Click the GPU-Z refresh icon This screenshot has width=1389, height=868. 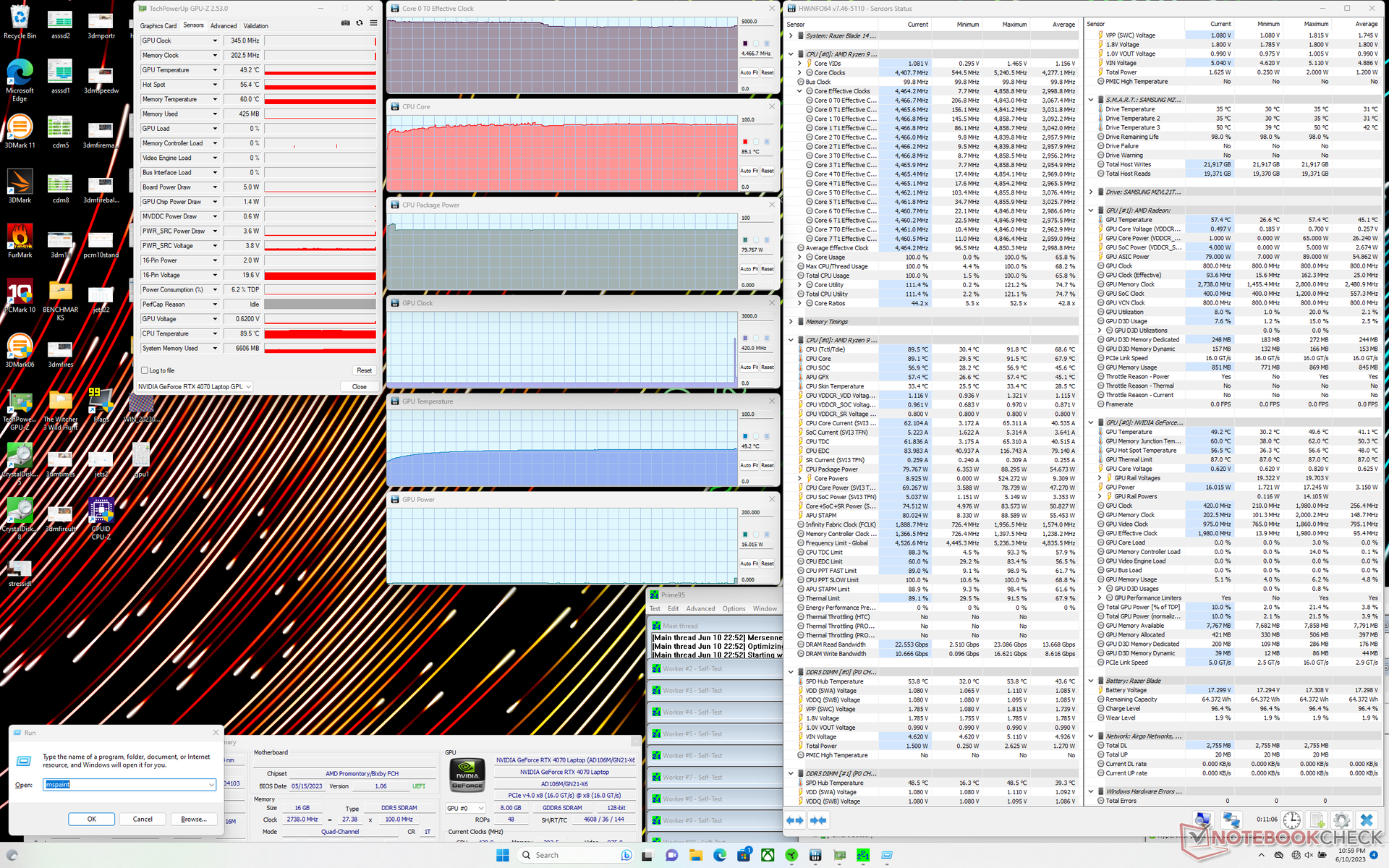(359, 23)
